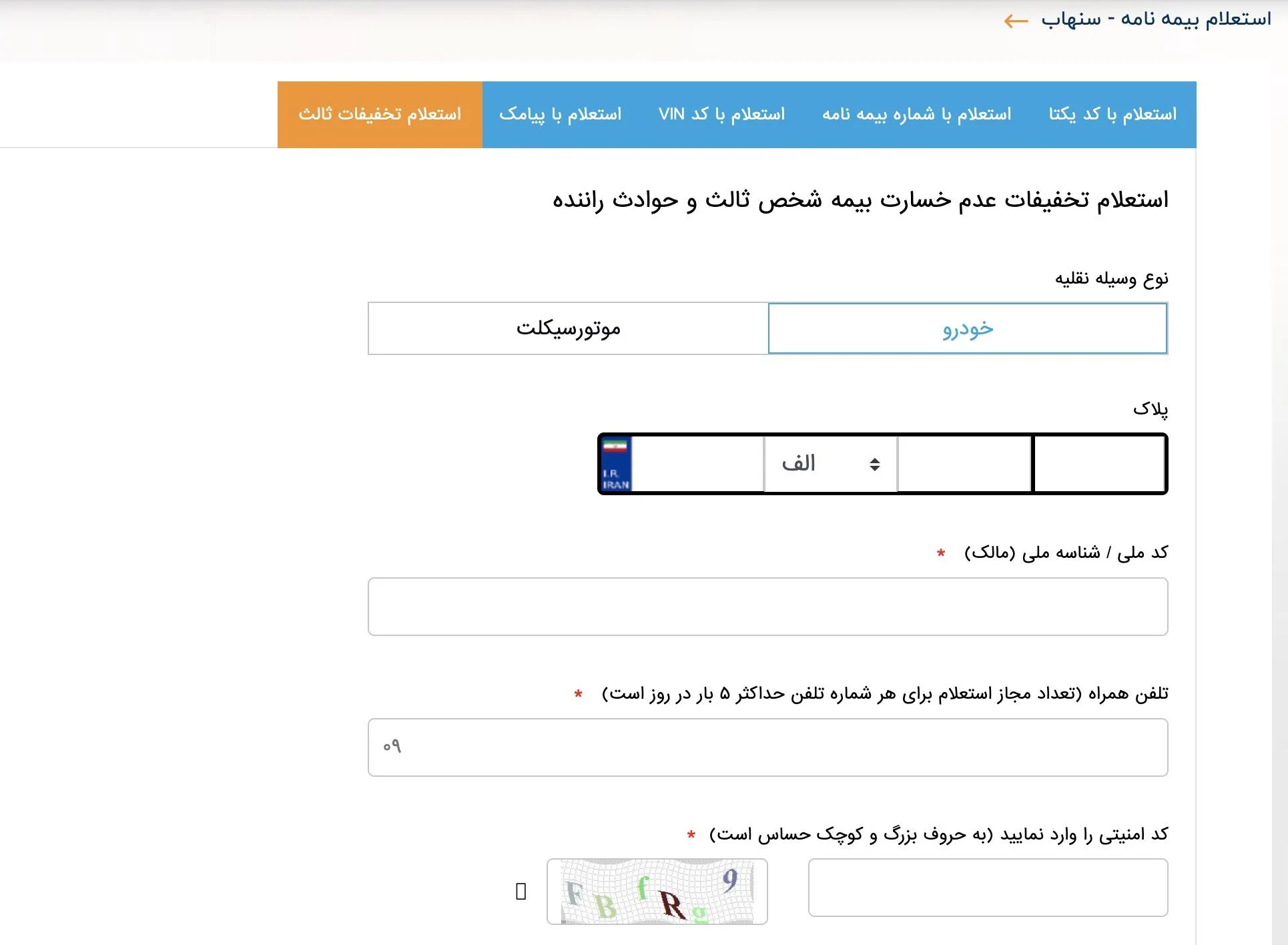The width and height of the screenshot is (1288, 945).
Task: Click the plate field next to the Iran flag
Action: tap(697, 464)
